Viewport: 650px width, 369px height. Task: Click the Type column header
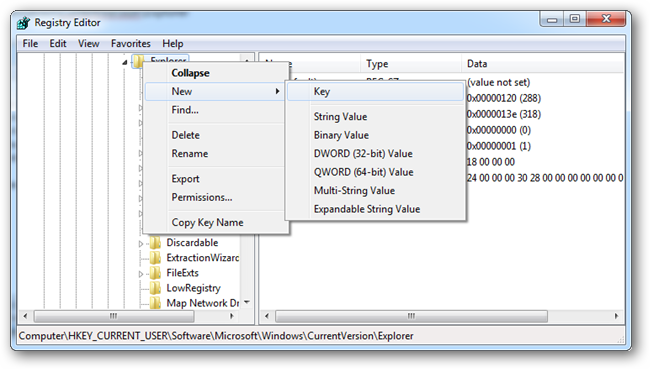pos(411,64)
